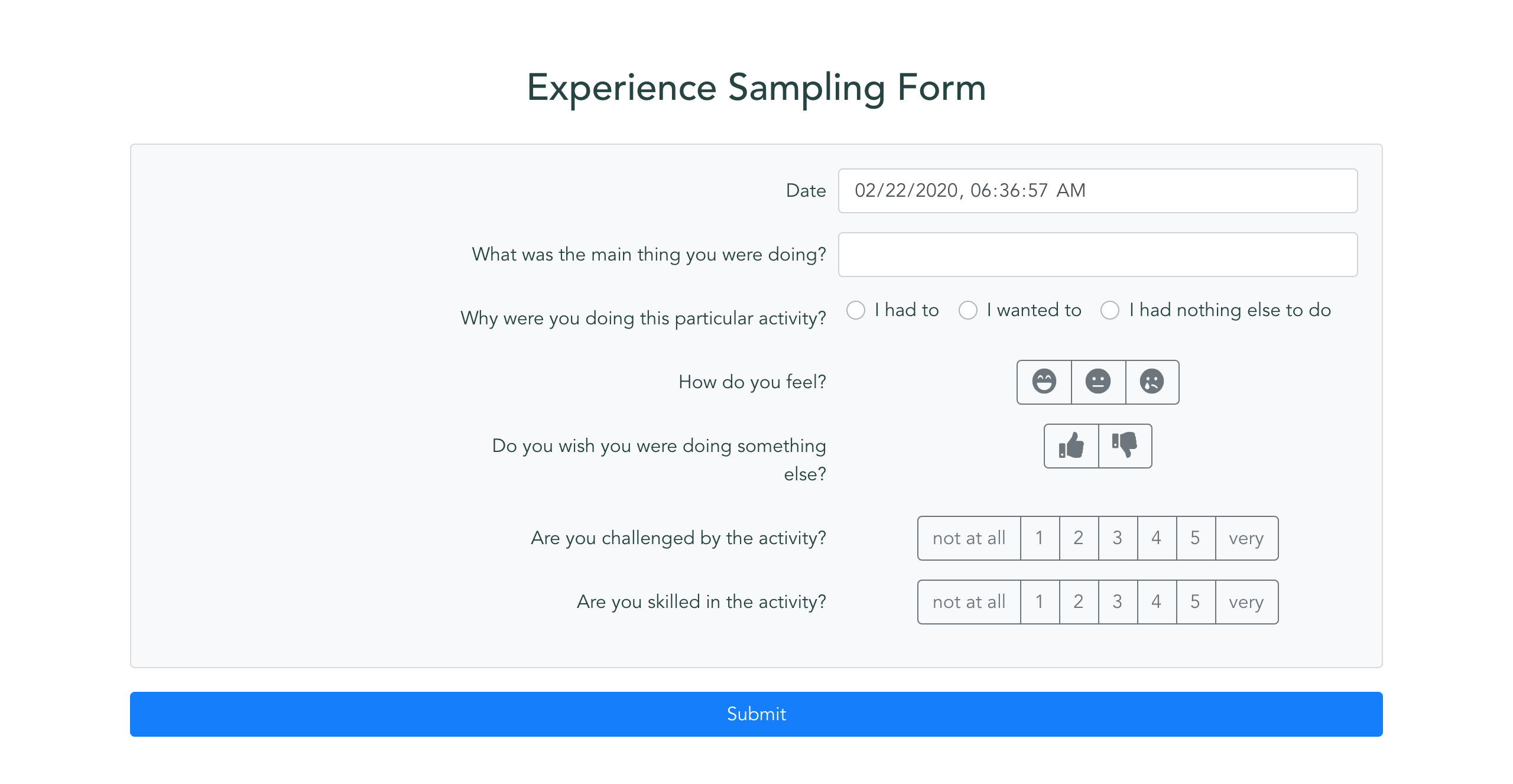
Task: Select rating 4 for skill level
Action: click(1156, 601)
